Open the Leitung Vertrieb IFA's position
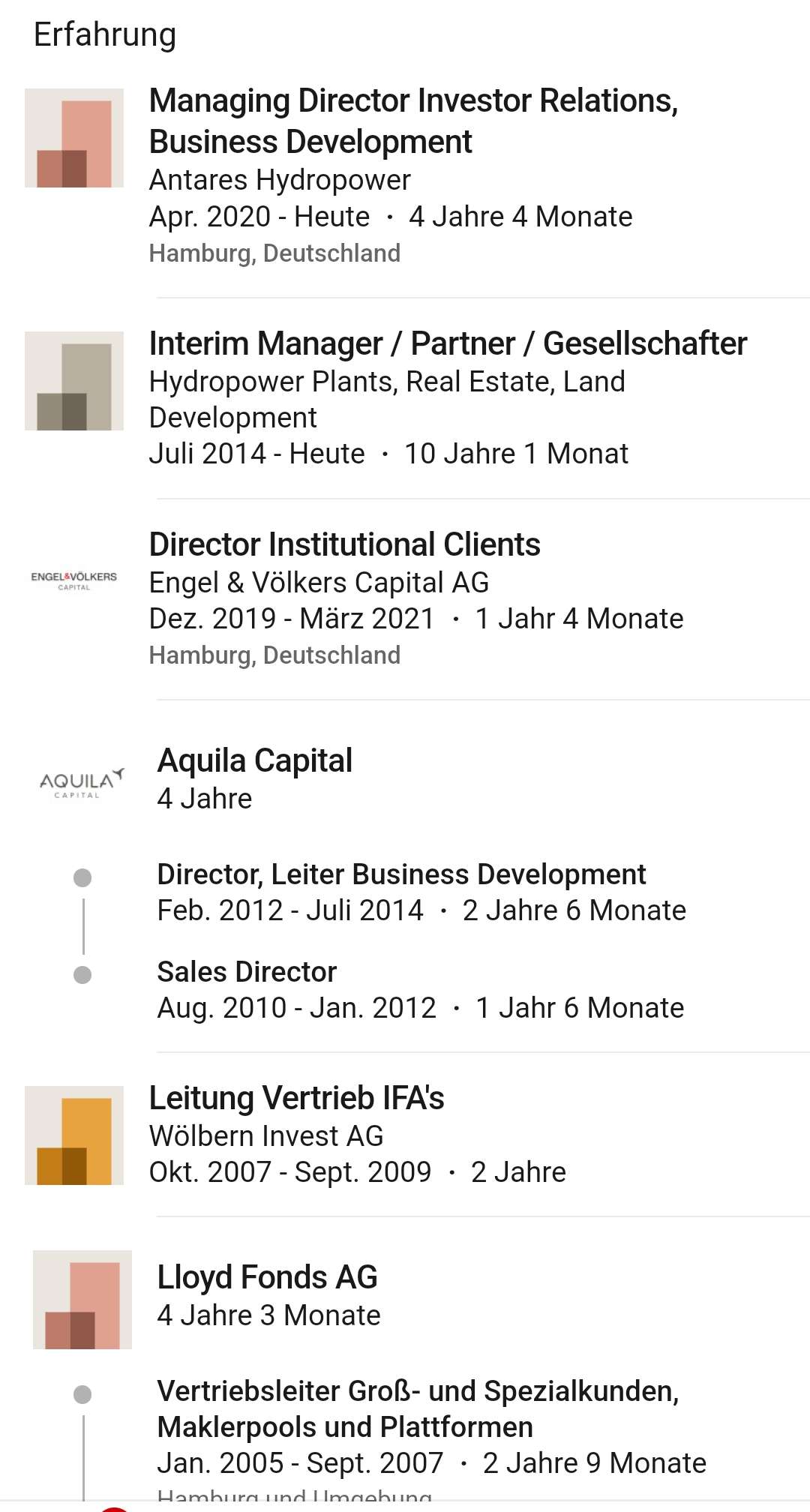The width and height of the screenshot is (810, 1512). (296, 1098)
